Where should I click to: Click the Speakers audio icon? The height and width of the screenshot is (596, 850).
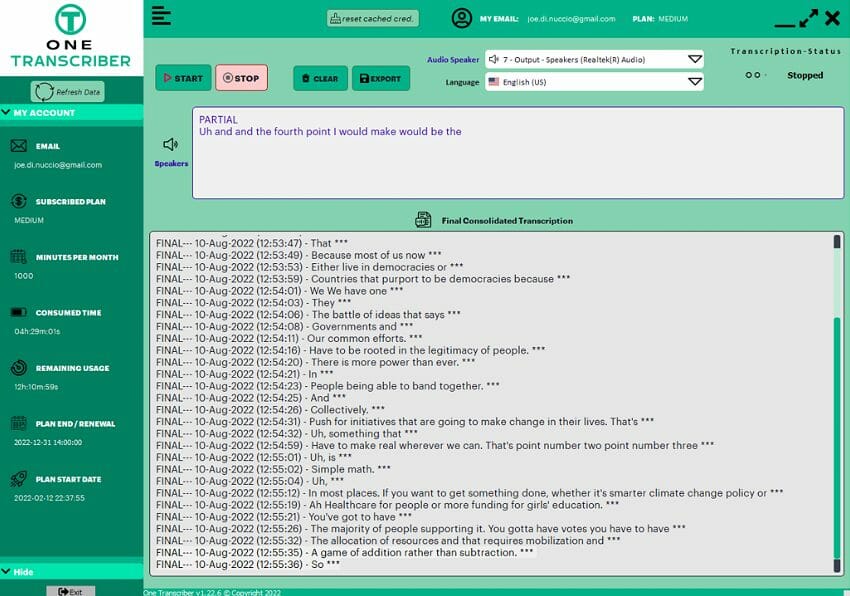(170, 144)
